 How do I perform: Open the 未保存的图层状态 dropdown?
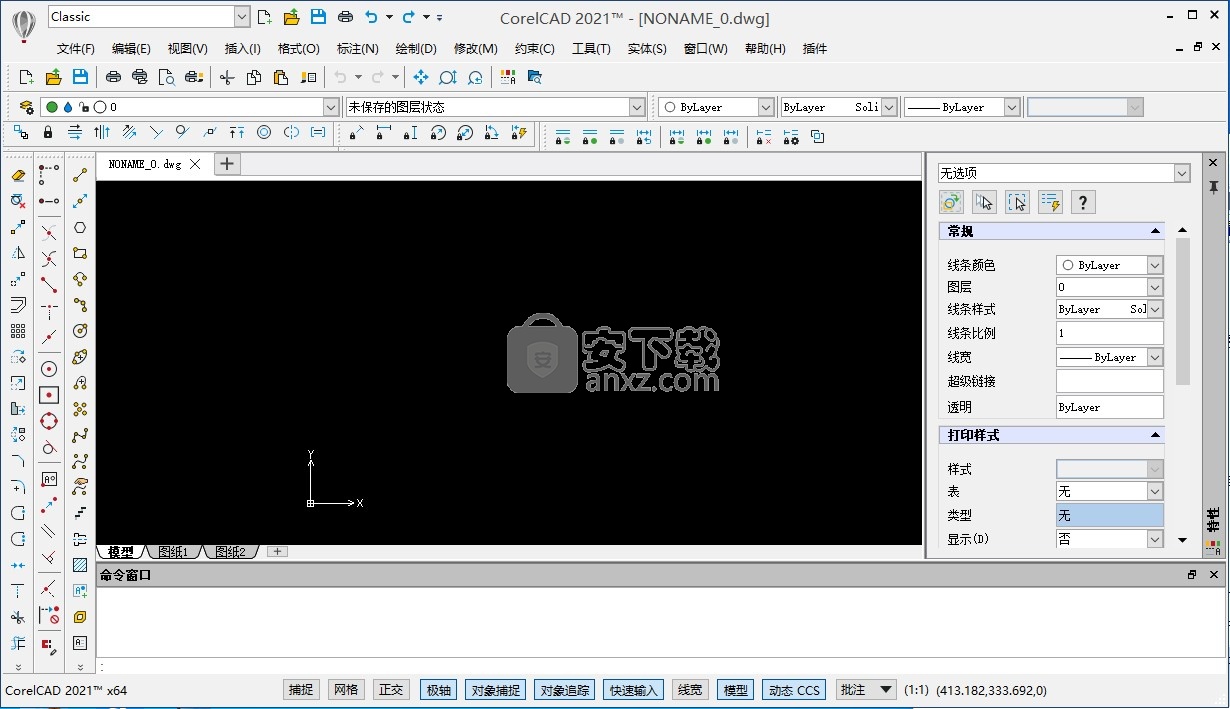[x=637, y=107]
